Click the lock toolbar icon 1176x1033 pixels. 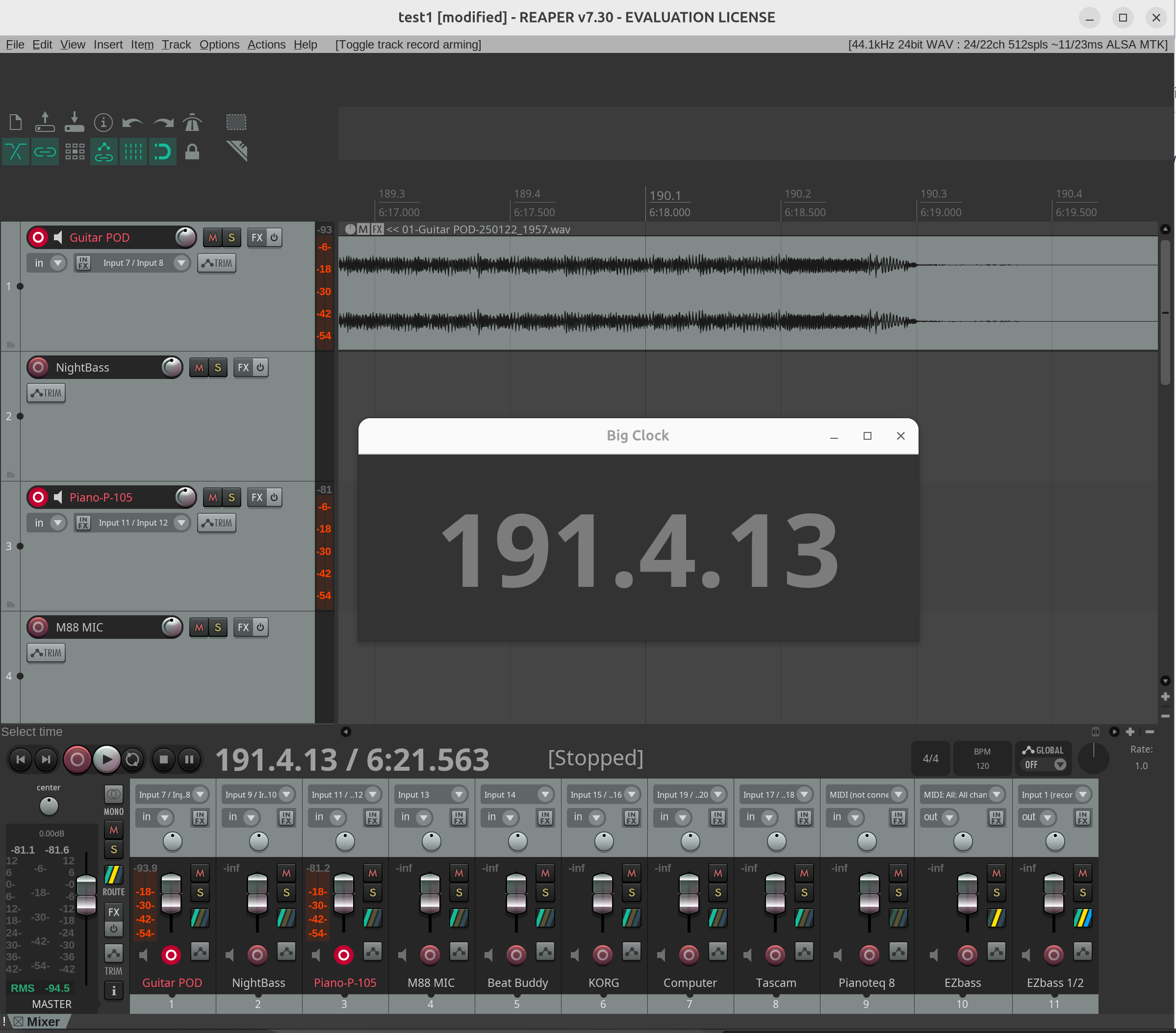[192, 152]
